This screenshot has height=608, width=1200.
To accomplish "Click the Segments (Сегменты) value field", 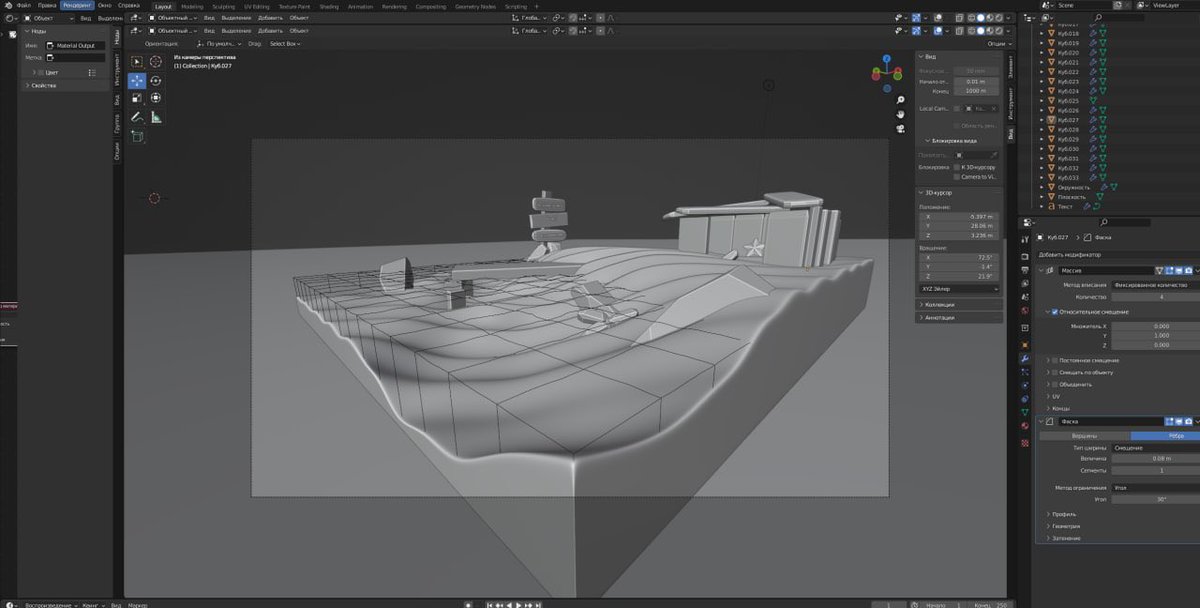I will (1155, 470).
